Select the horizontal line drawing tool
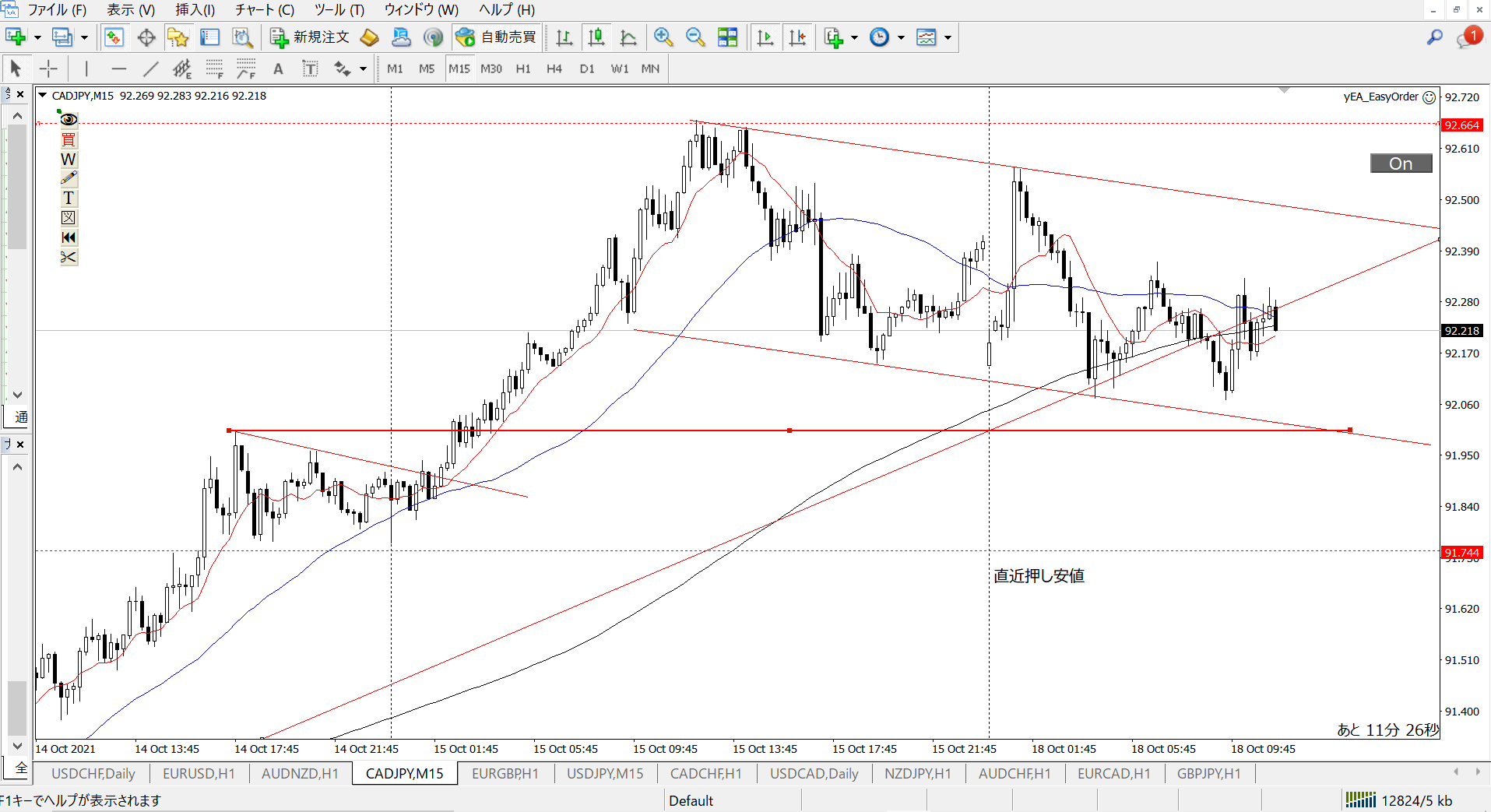1491x812 pixels. click(x=118, y=69)
